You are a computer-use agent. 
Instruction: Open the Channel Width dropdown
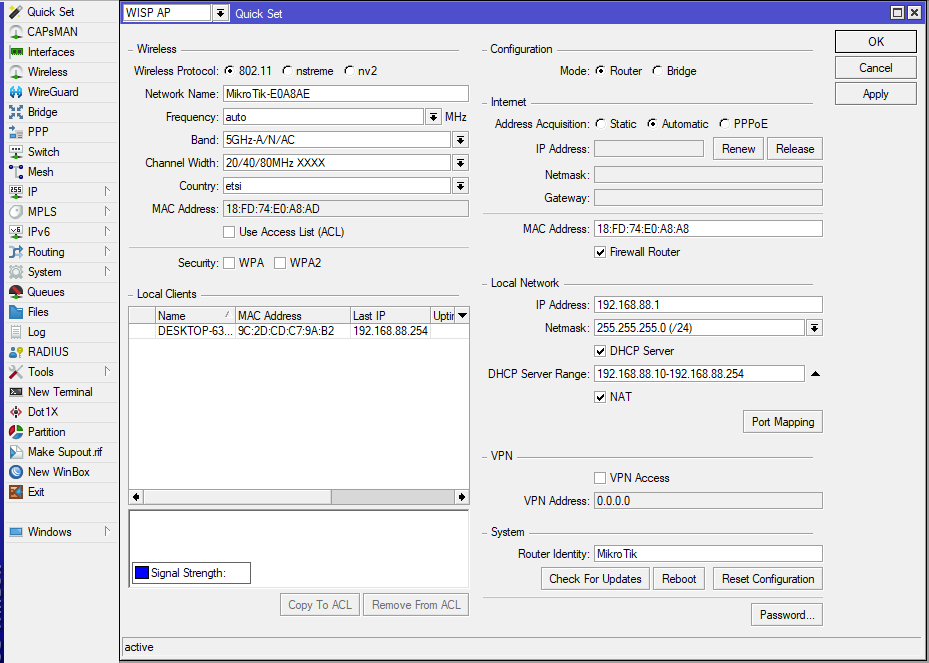point(459,162)
